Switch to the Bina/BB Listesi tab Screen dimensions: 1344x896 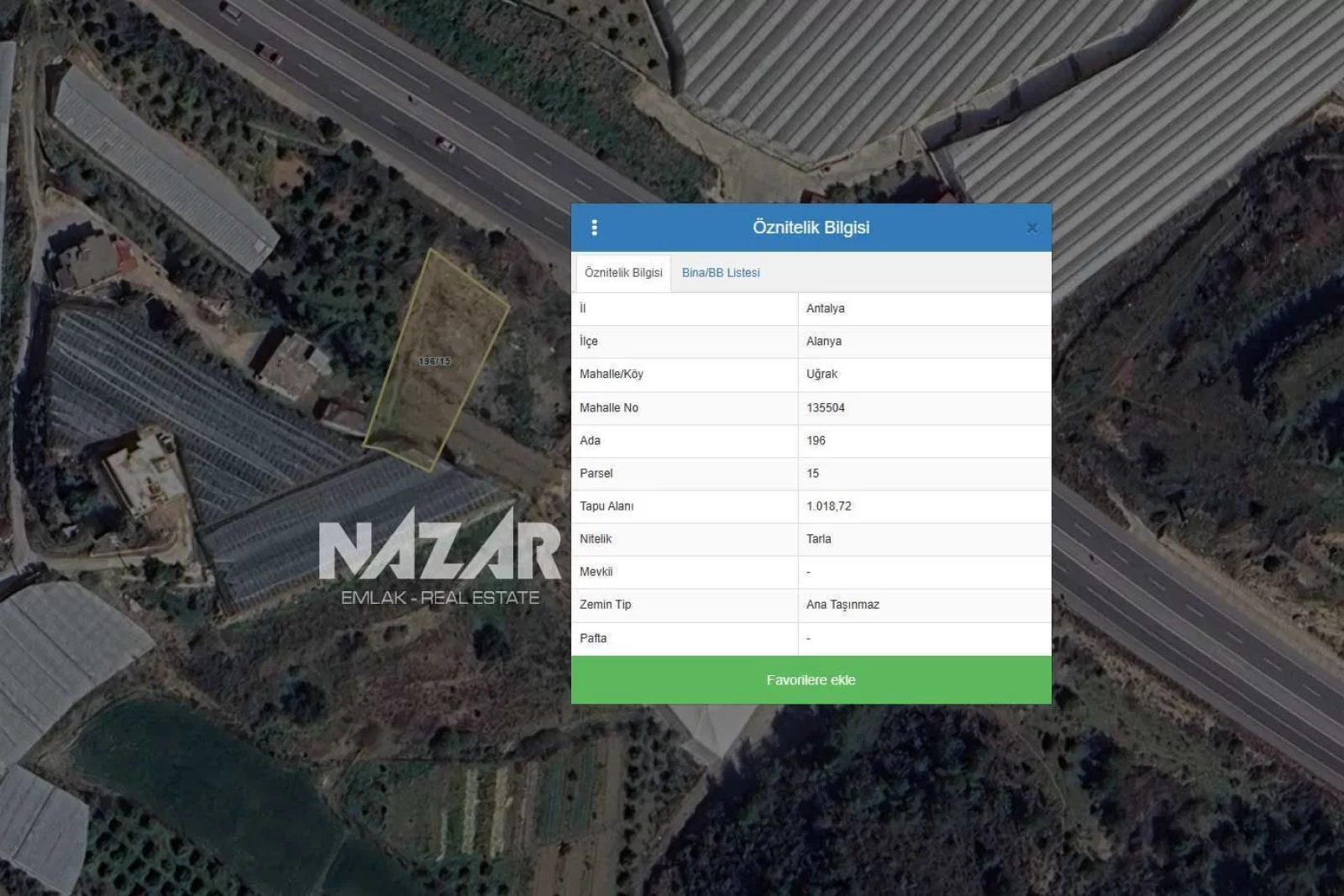pos(720,273)
